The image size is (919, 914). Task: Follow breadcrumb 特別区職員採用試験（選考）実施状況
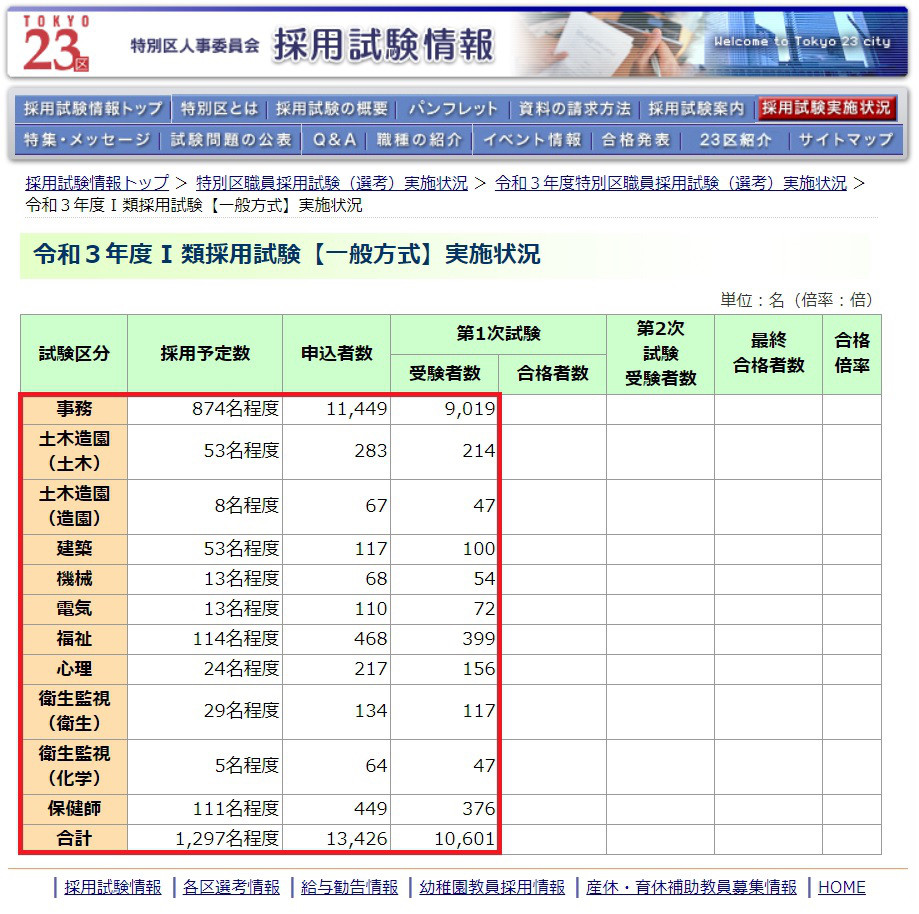[332, 183]
